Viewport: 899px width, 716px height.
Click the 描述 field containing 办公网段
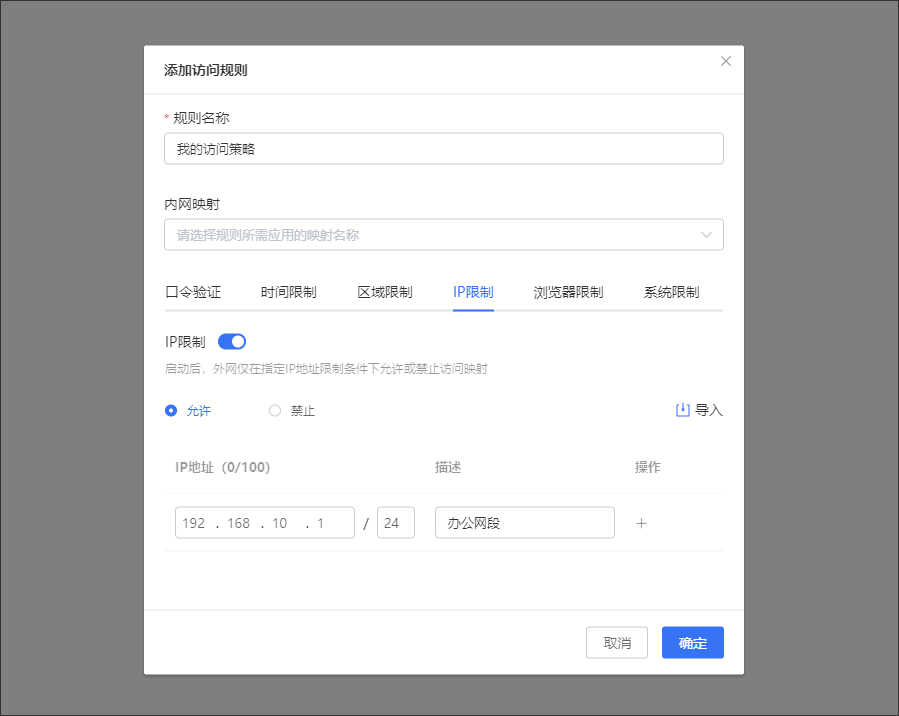524,523
